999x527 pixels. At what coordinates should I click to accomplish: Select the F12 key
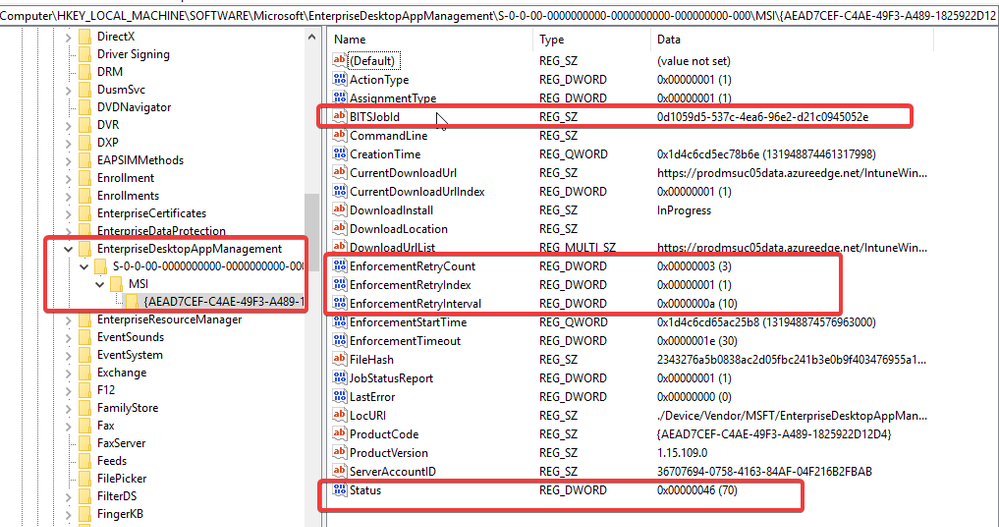(106, 390)
